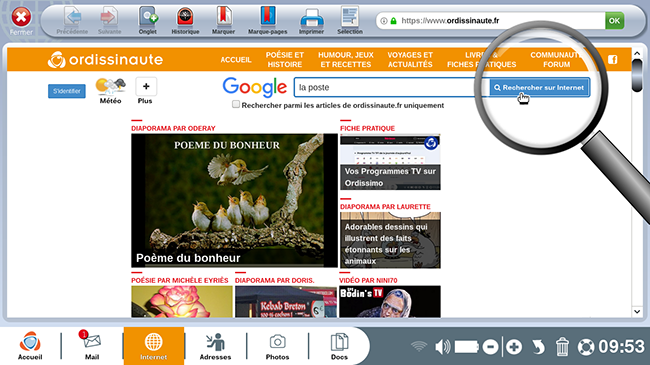Open the Communauté Forum menu
The height and width of the screenshot is (365, 650).
[556, 60]
